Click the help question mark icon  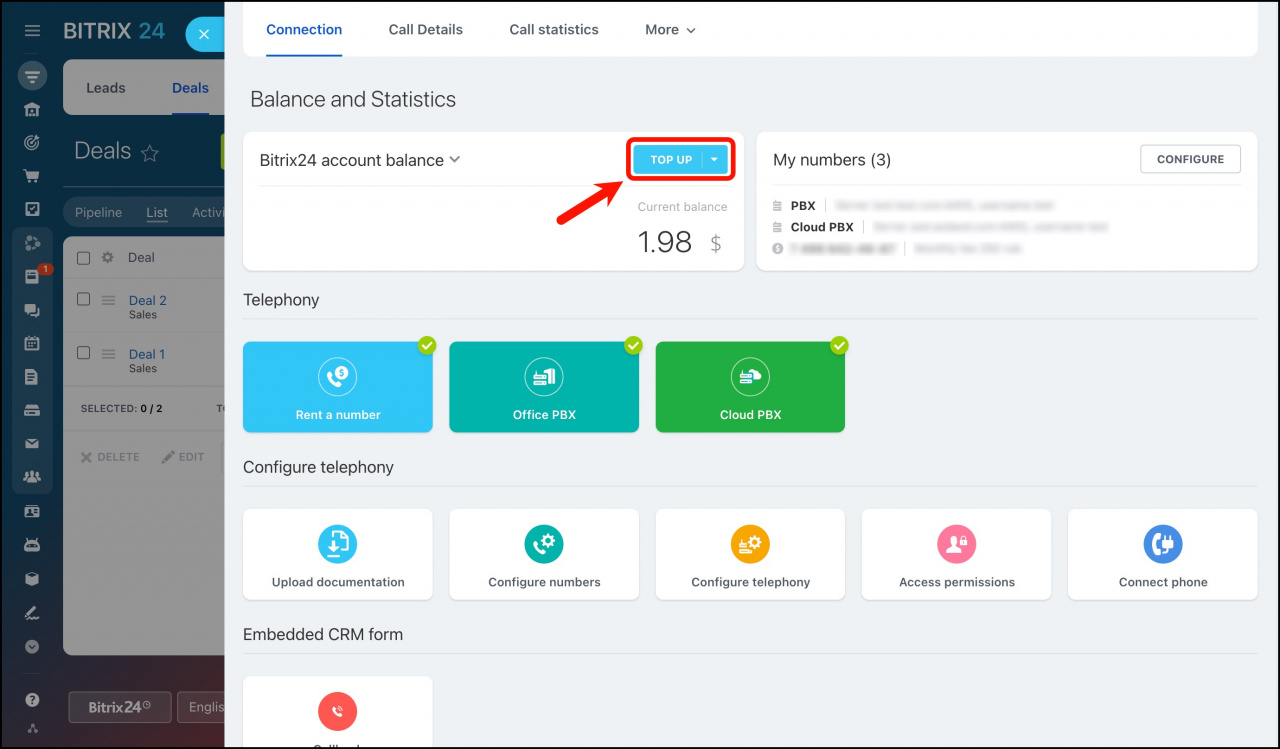coord(32,700)
